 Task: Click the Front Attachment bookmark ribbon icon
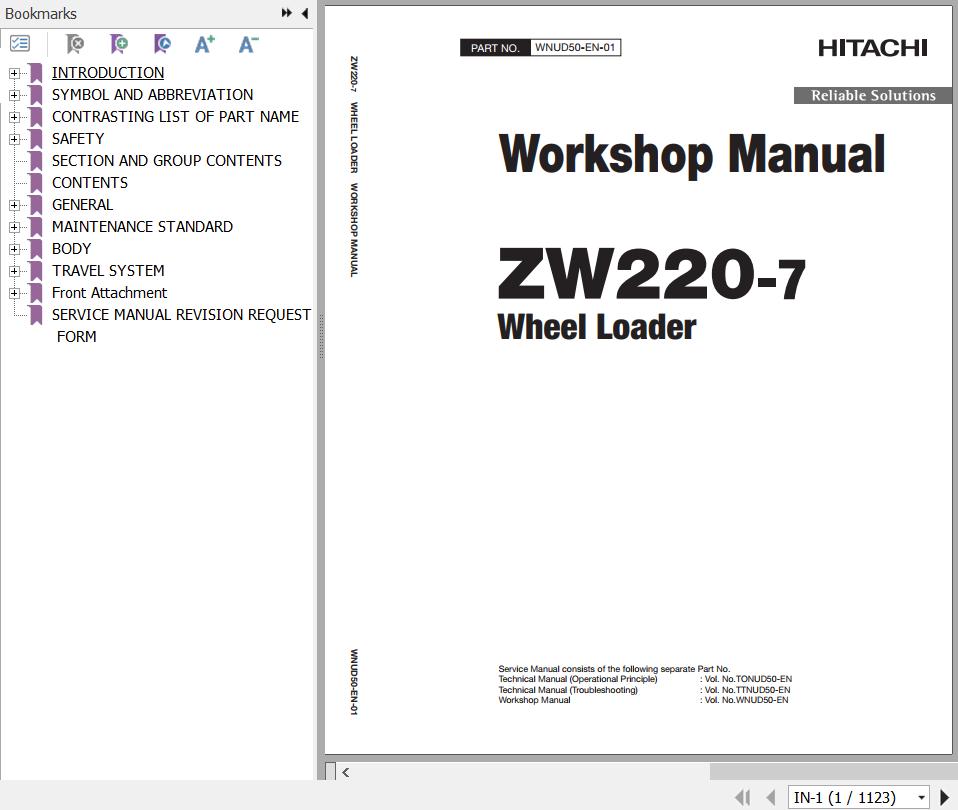coord(36,293)
